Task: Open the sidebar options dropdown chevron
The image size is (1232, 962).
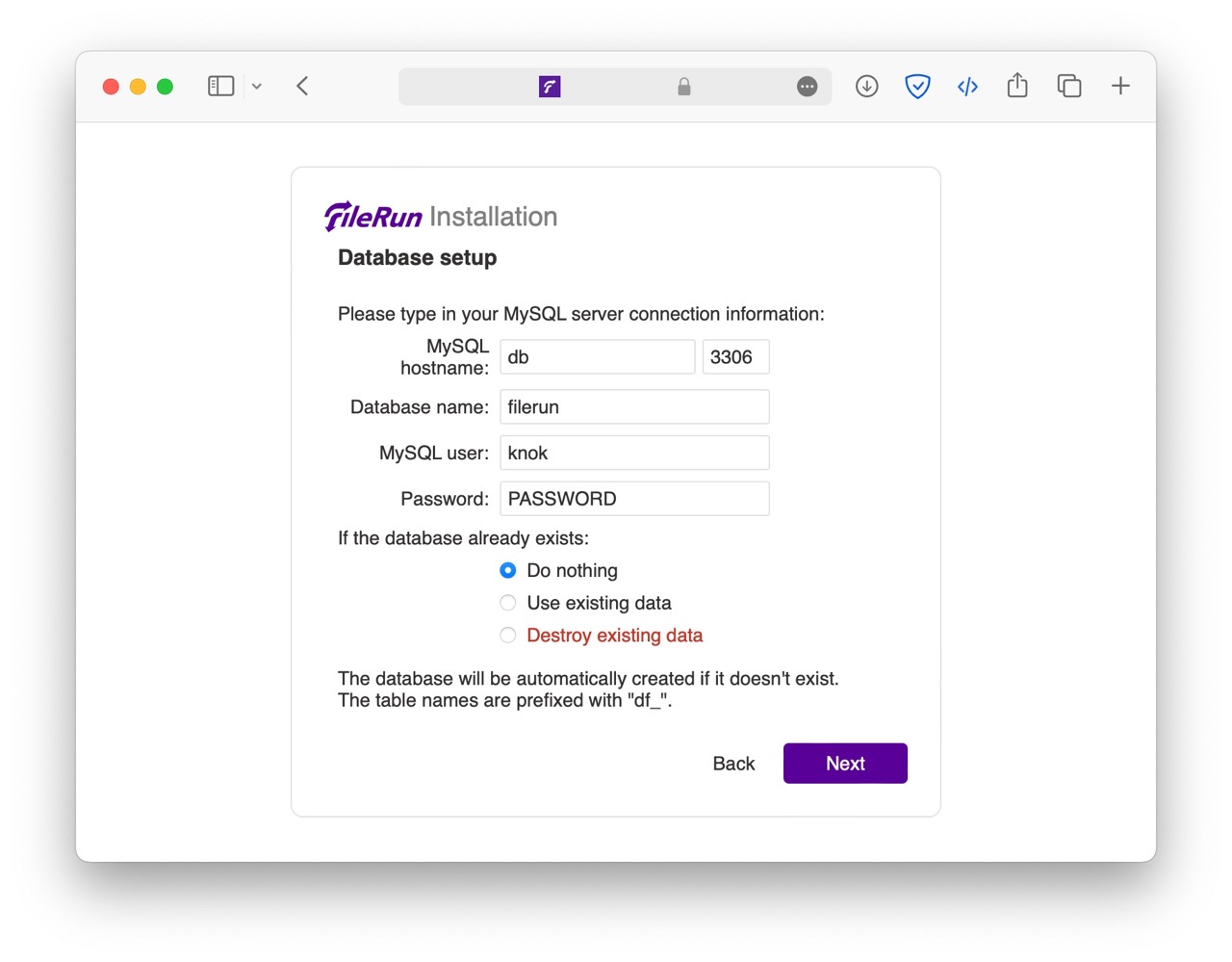Action: 257,87
